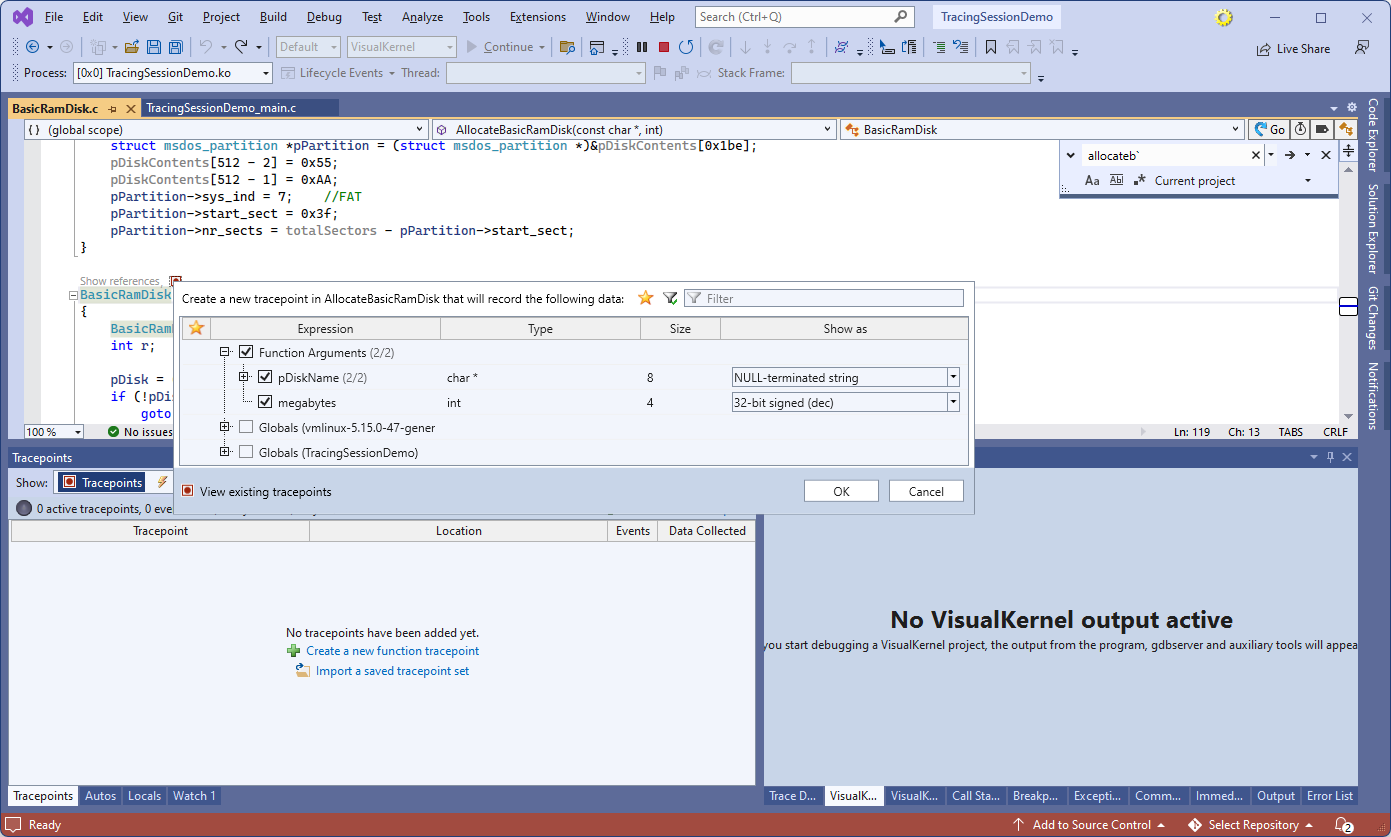Expand the pDiskName tree node

pos(244,378)
